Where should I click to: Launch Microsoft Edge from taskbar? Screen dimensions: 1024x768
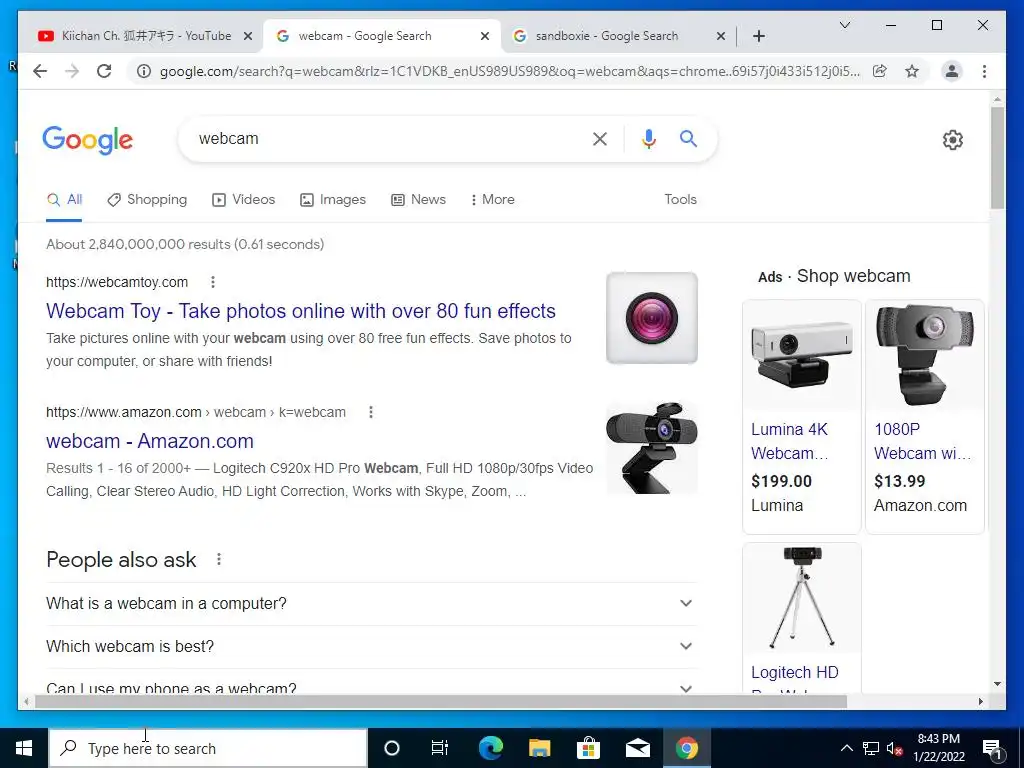click(490, 748)
